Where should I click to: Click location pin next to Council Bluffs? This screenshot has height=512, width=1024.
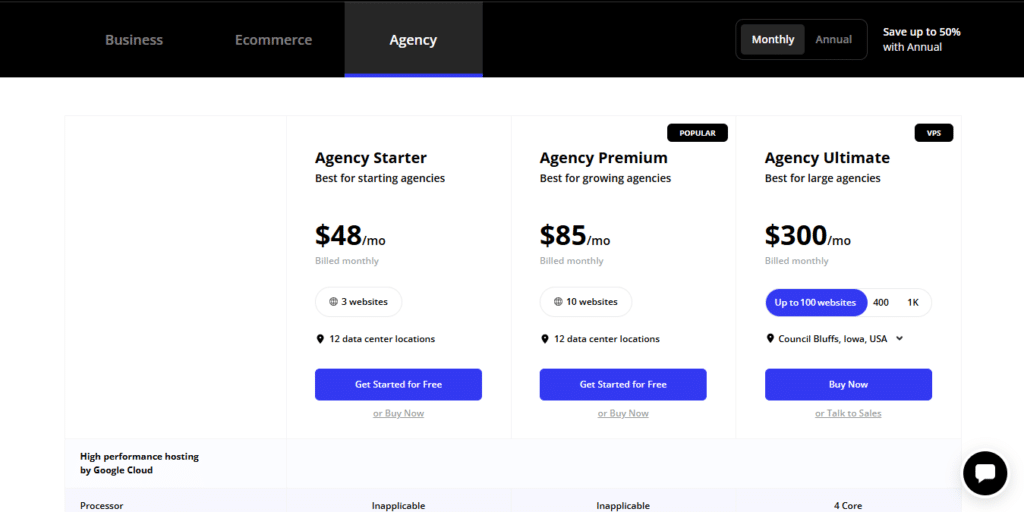click(x=770, y=339)
